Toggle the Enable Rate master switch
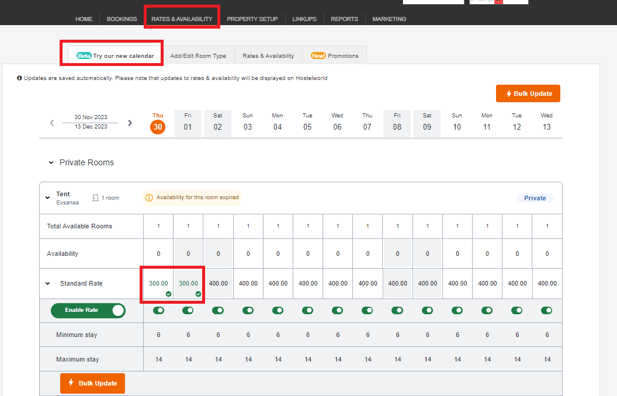617x396 pixels. [x=88, y=310]
